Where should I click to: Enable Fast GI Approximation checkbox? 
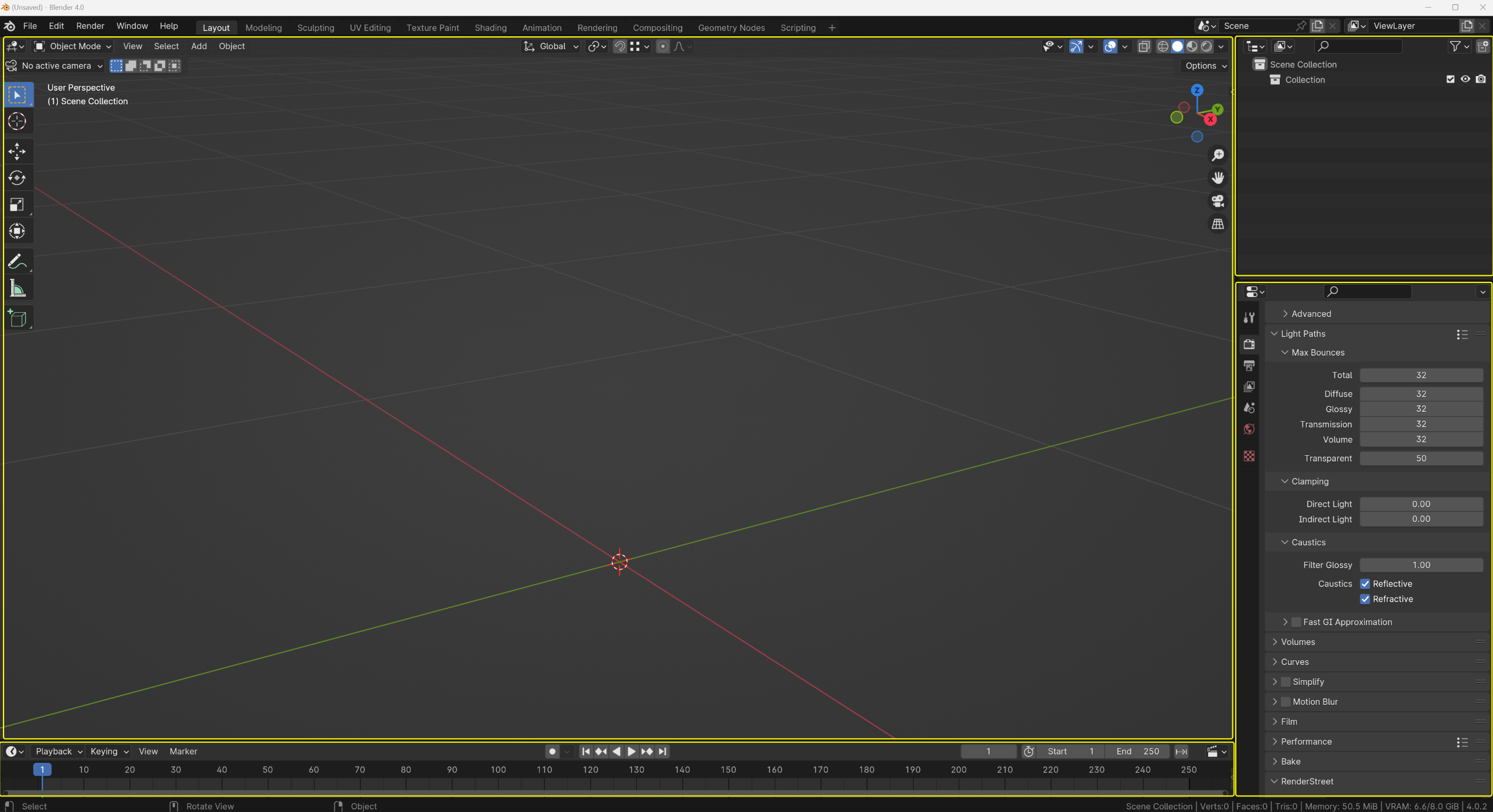click(x=1297, y=622)
